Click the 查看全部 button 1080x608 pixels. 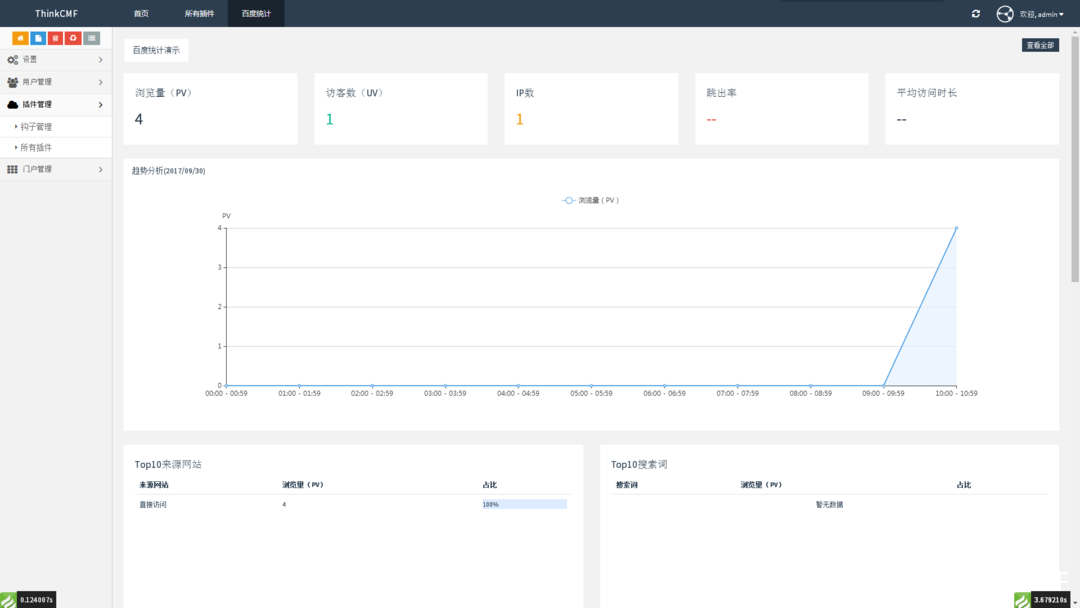[1040, 45]
